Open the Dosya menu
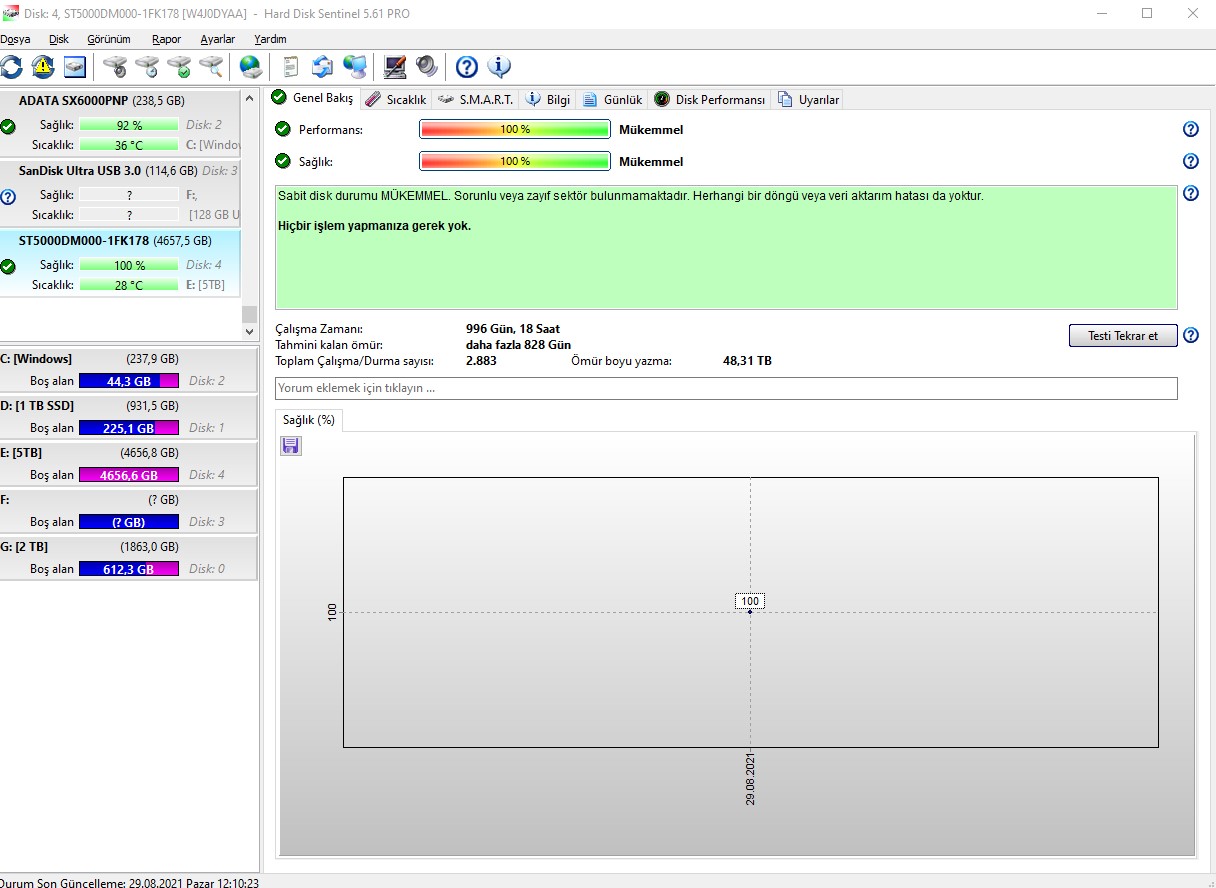The image size is (1216, 888). pyautogui.click(x=15, y=39)
